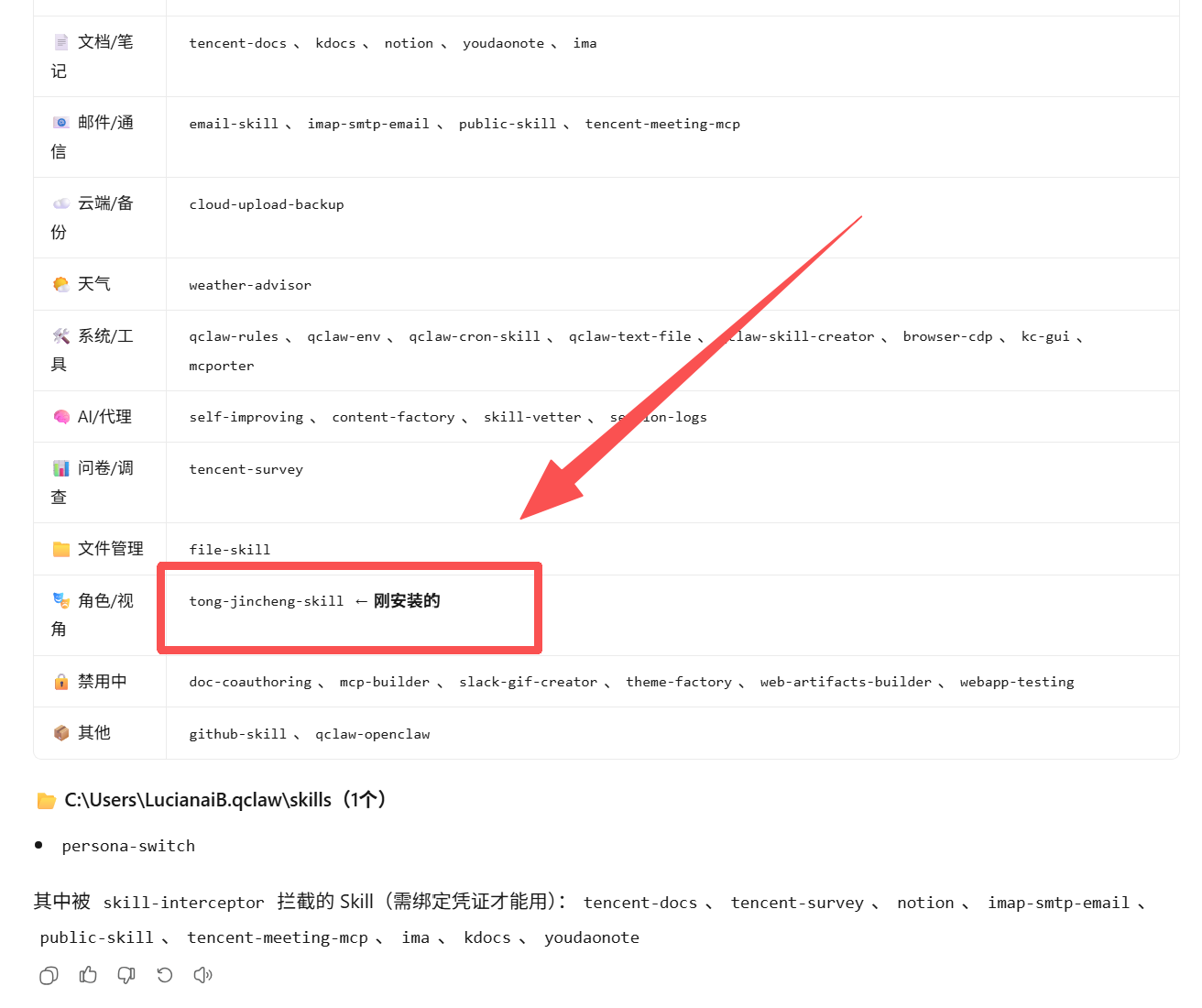Click kc-gui skill name
The width and height of the screenshot is (1202, 1008).
pos(1045,336)
